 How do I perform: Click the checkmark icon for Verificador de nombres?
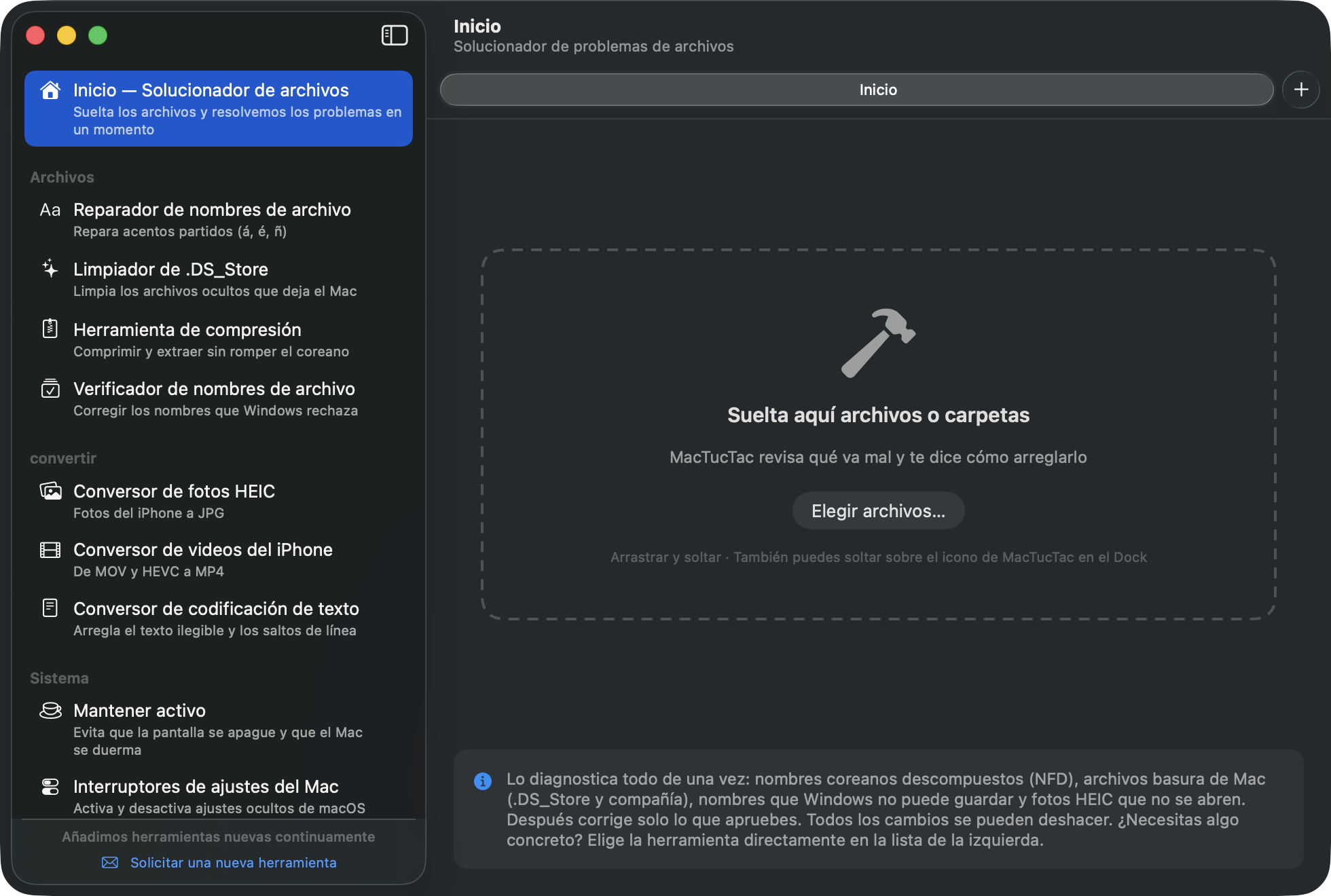50,388
